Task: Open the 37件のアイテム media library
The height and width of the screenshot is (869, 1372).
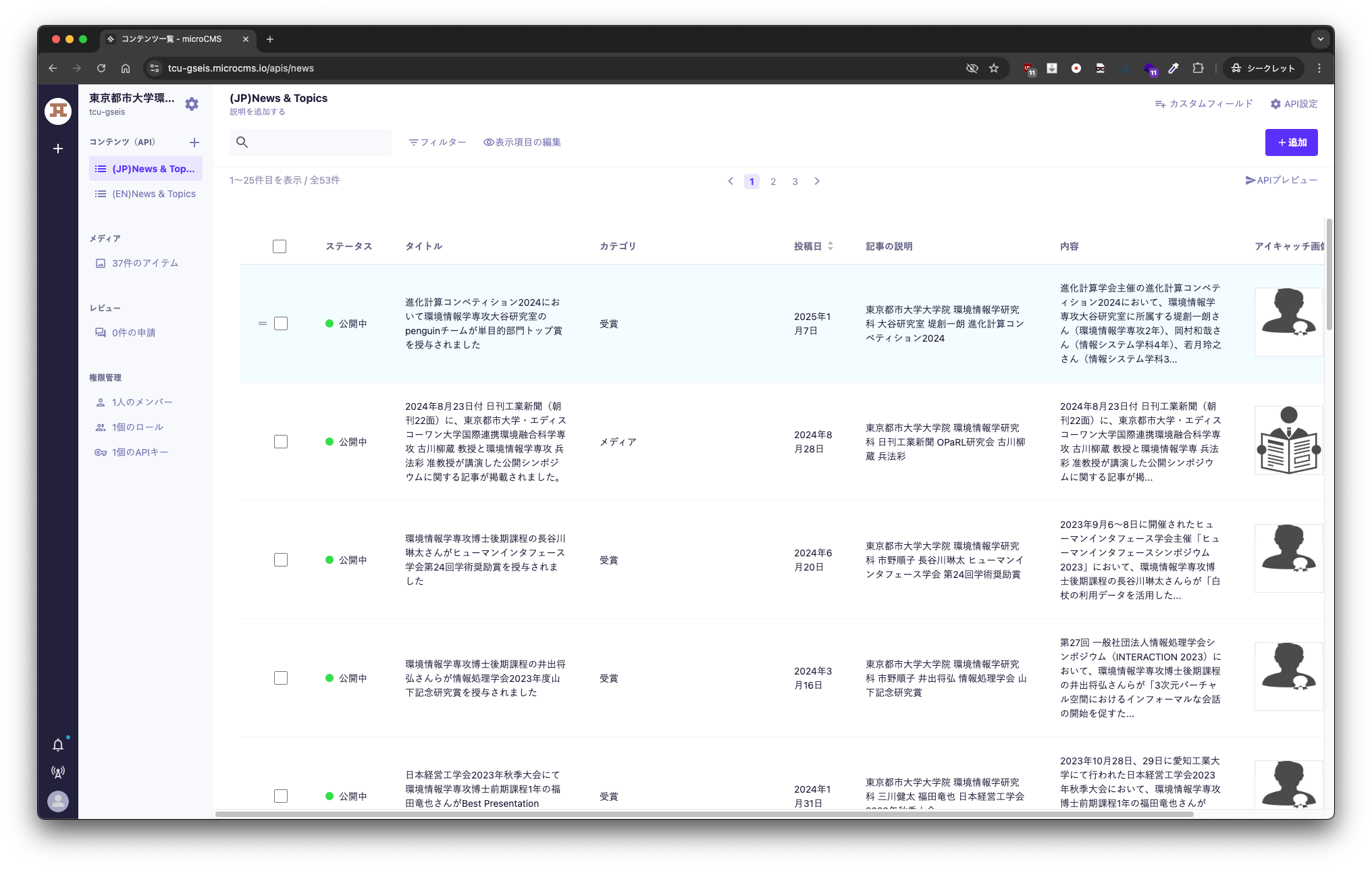Action: (144, 263)
